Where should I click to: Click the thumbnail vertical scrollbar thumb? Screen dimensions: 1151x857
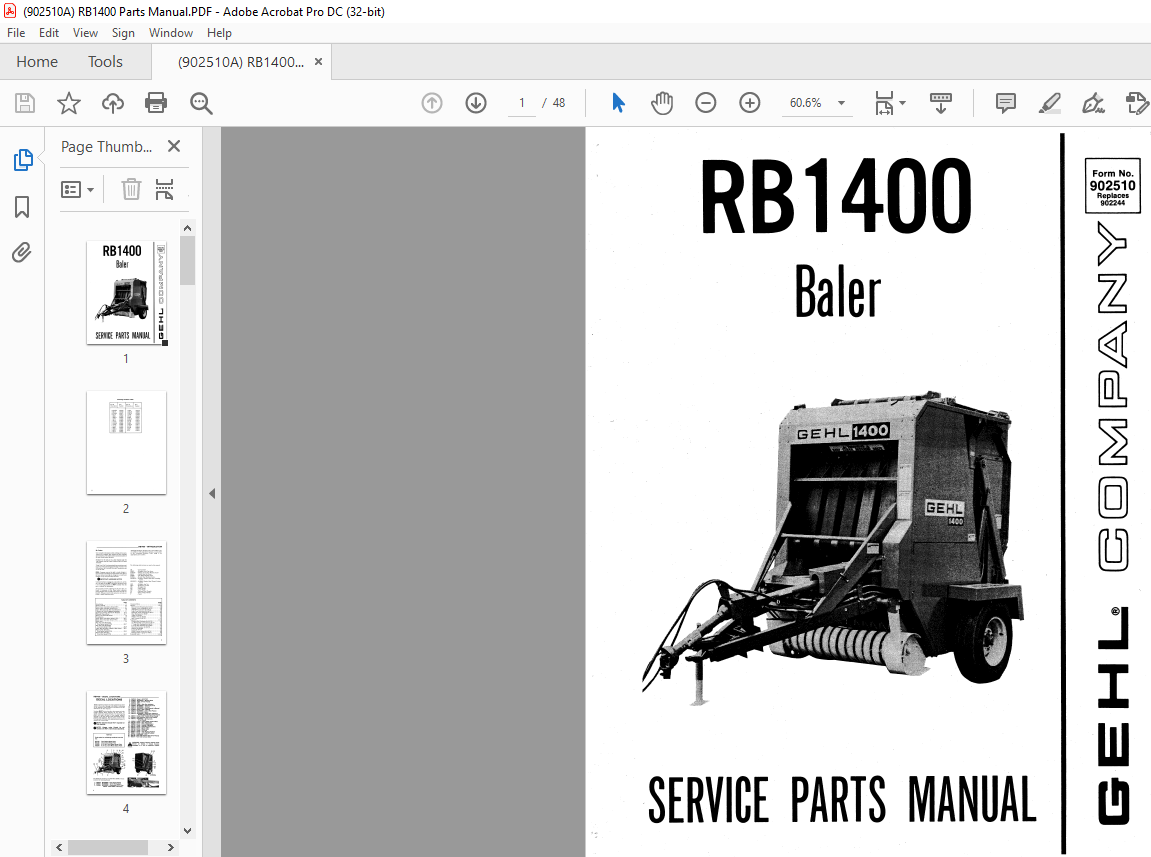coord(188,261)
